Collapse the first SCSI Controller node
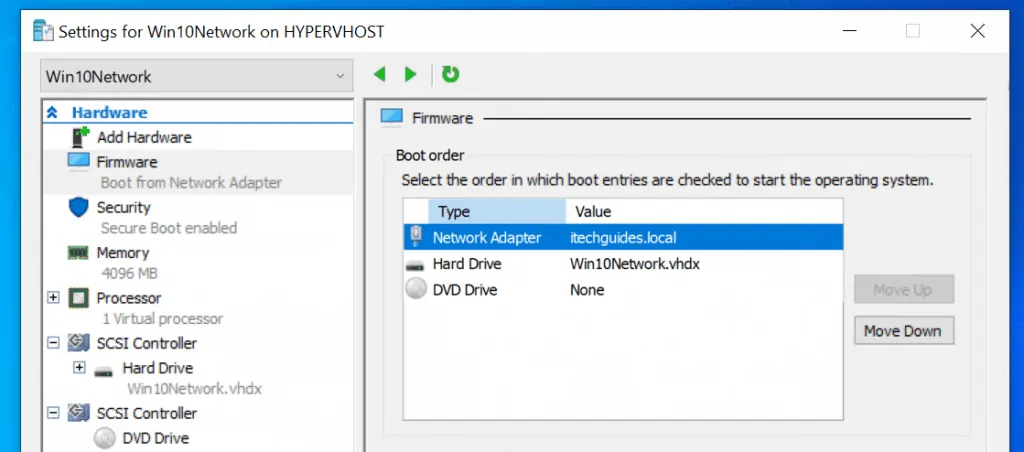 pyautogui.click(x=54, y=343)
